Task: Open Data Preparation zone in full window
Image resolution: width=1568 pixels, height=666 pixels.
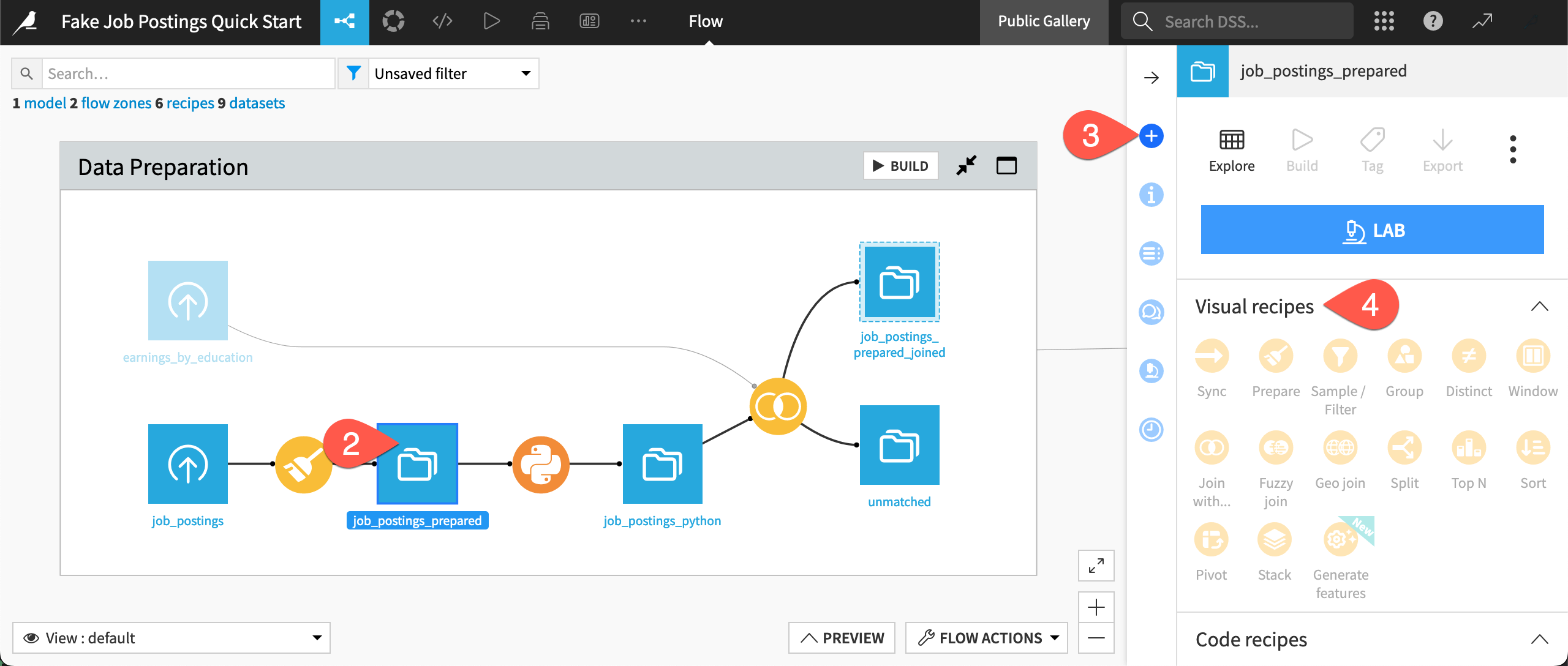Action: [x=1006, y=165]
